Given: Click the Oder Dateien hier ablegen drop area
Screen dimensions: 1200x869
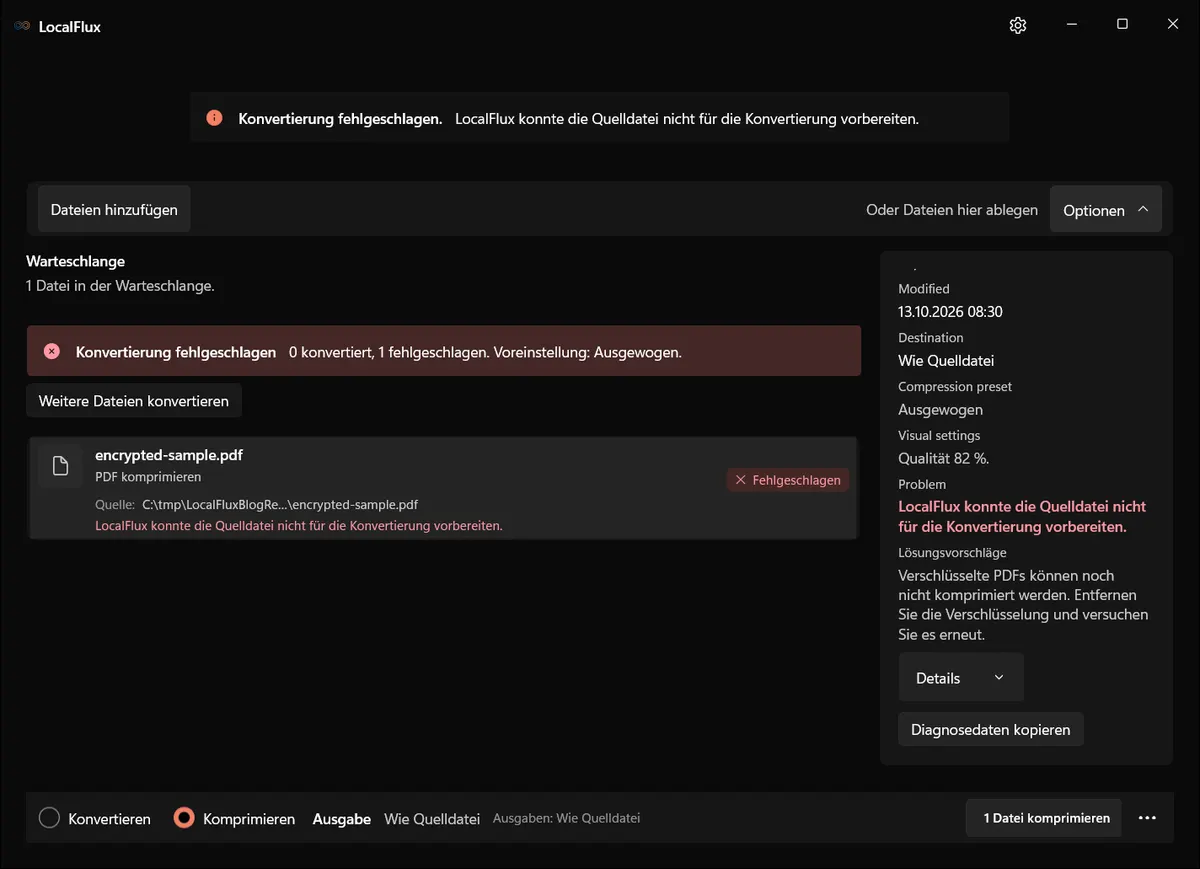Looking at the screenshot, I should pos(952,210).
